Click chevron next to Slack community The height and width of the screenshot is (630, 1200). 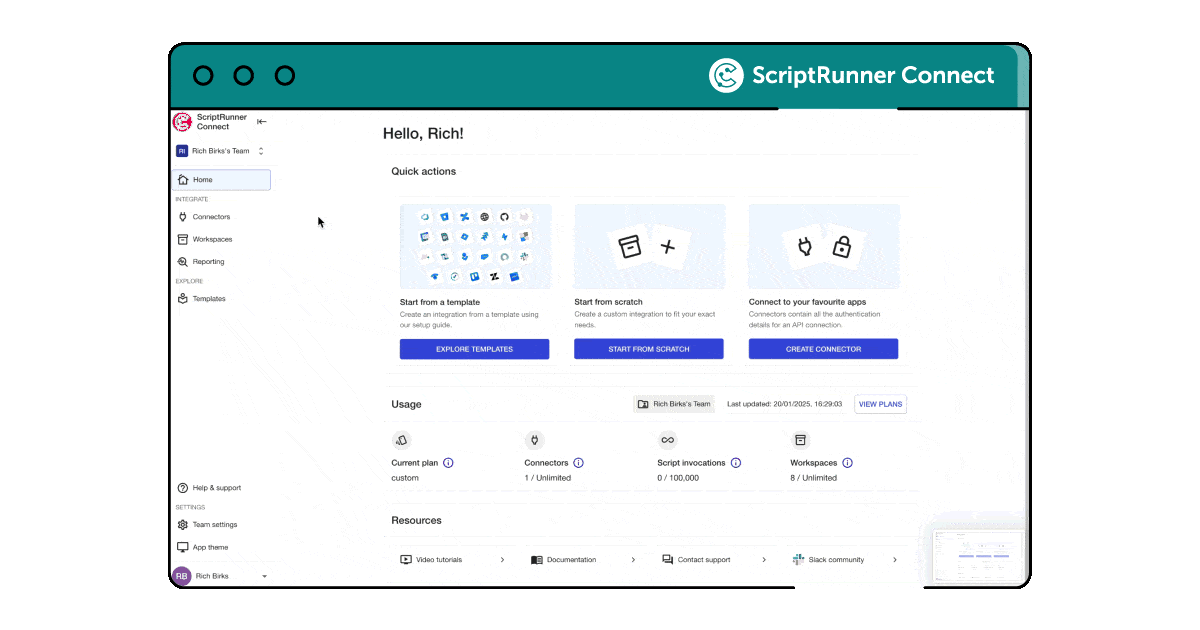tap(895, 560)
